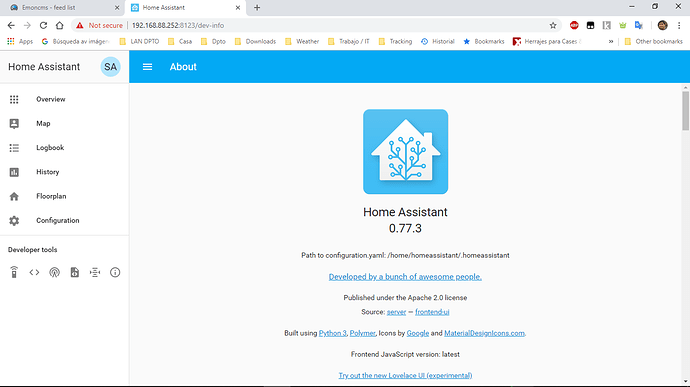This screenshot has height=387, width=690.
Task: Show the Not secure site info warning
Action: [x=99, y=26]
